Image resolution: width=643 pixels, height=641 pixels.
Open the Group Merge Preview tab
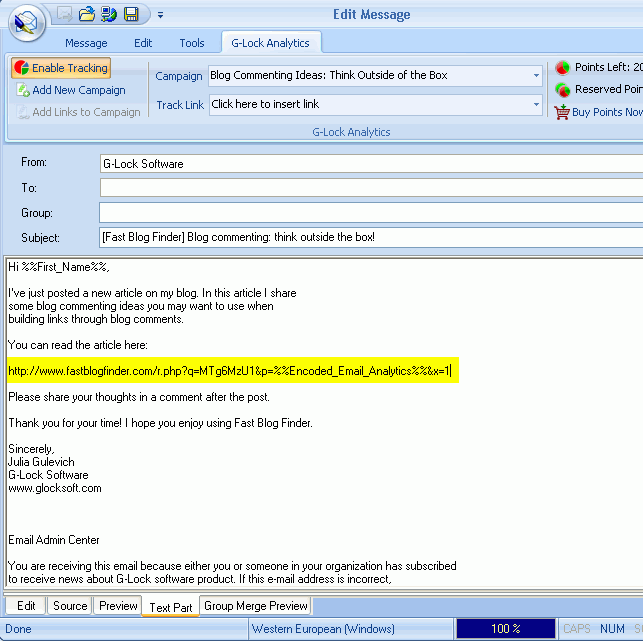pyautogui.click(x=255, y=606)
